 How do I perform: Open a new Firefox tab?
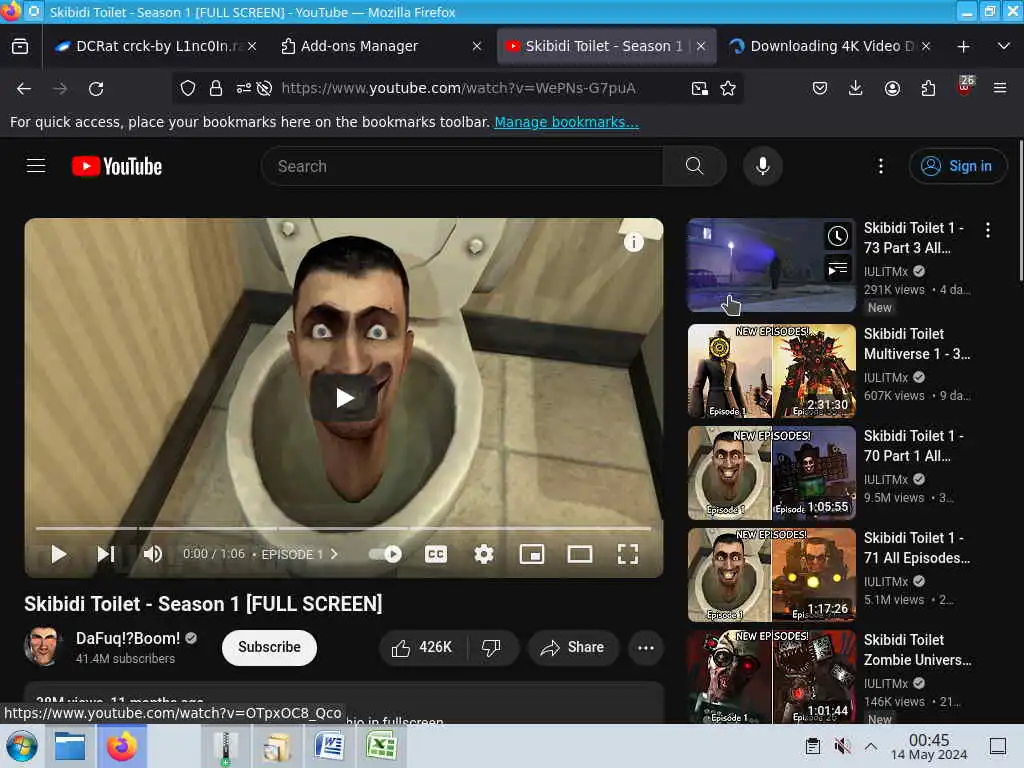(963, 46)
